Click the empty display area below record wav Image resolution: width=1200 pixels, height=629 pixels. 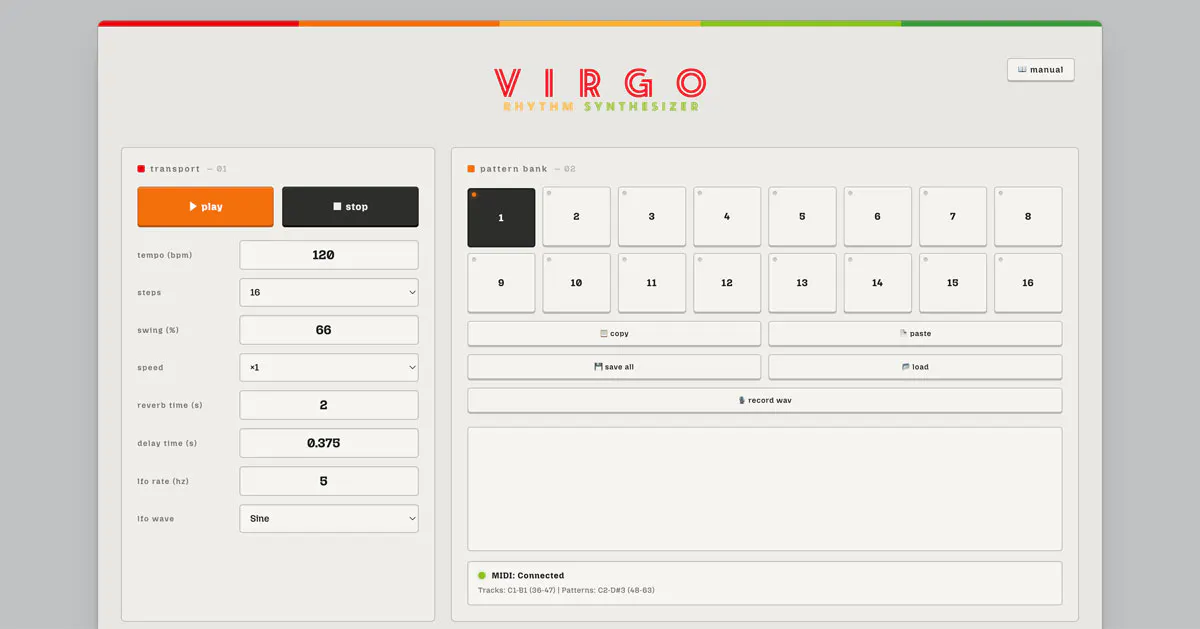tap(765, 489)
